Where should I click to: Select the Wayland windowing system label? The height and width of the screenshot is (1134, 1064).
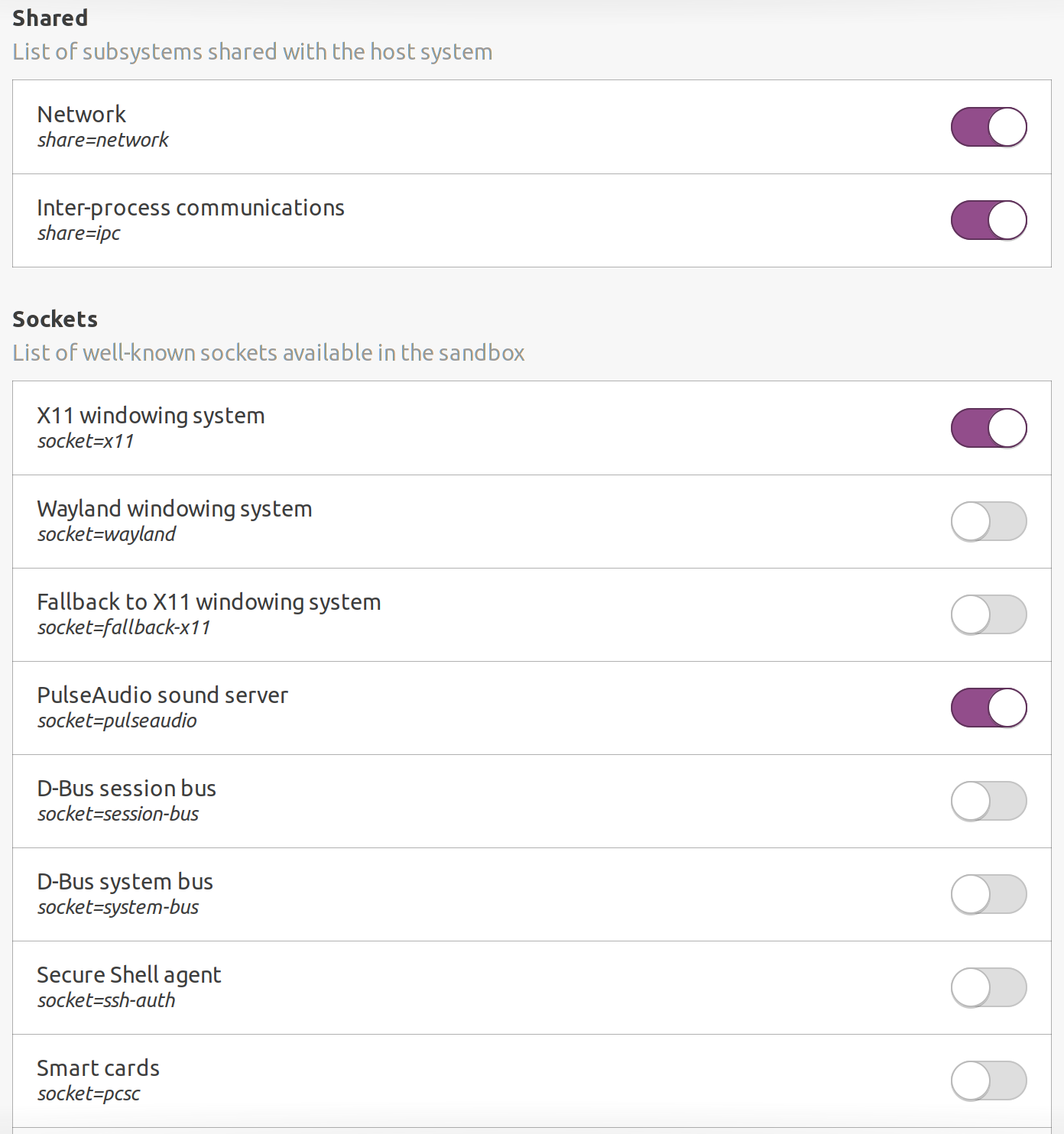[175, 509]
